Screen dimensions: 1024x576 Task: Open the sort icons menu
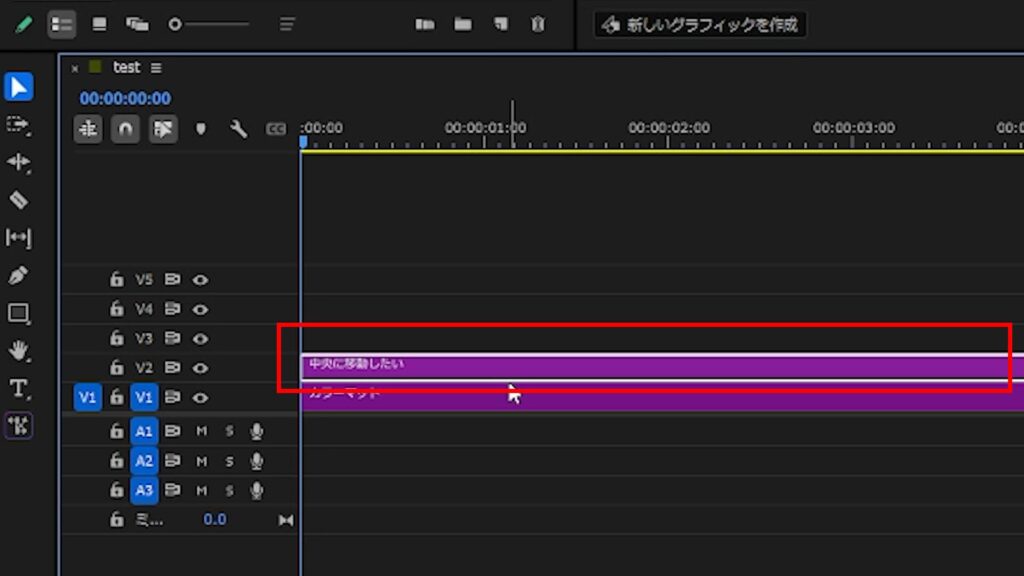coord(287,25)
